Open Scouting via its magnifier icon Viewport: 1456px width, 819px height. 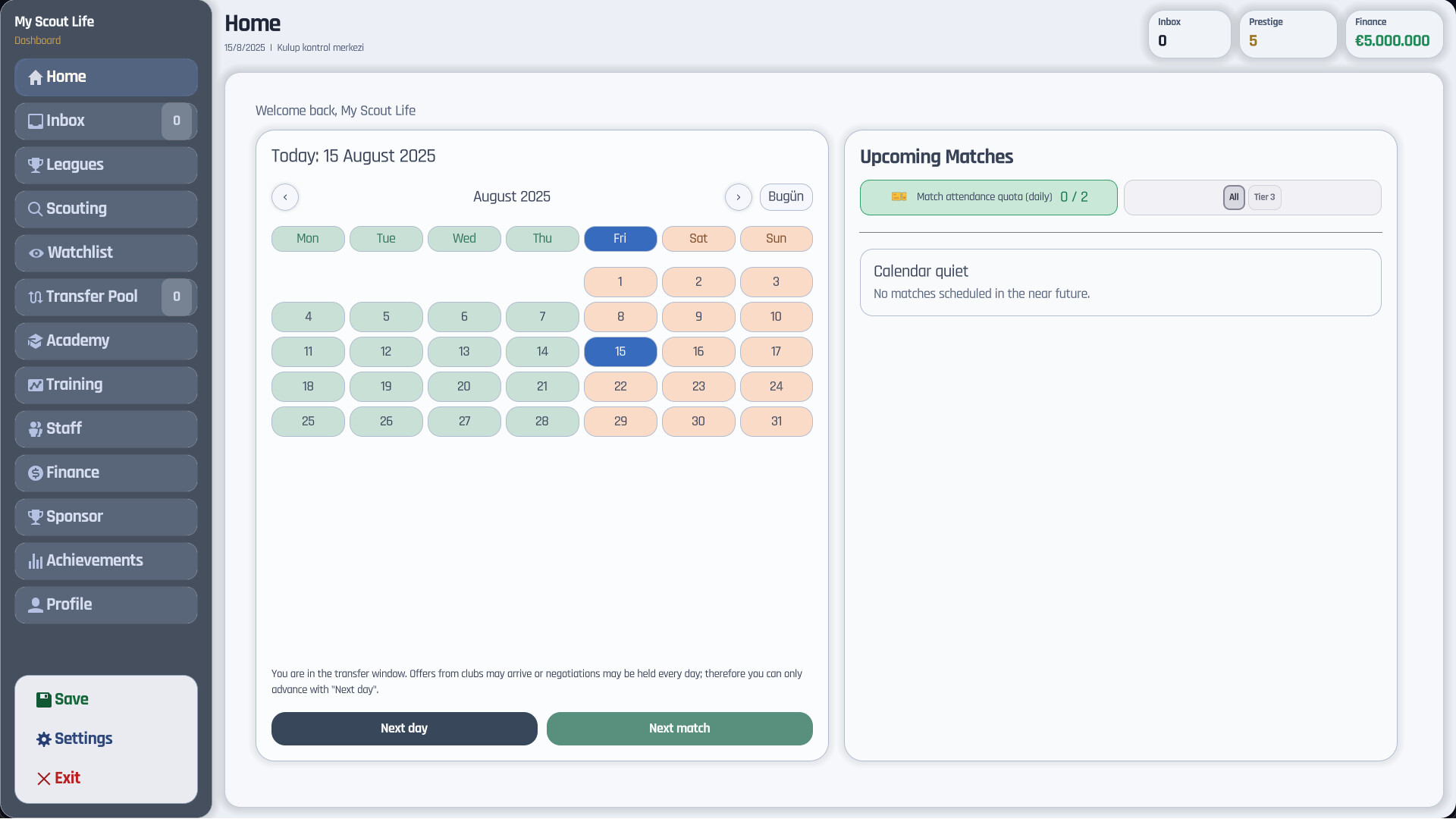[x=35, y=209]
